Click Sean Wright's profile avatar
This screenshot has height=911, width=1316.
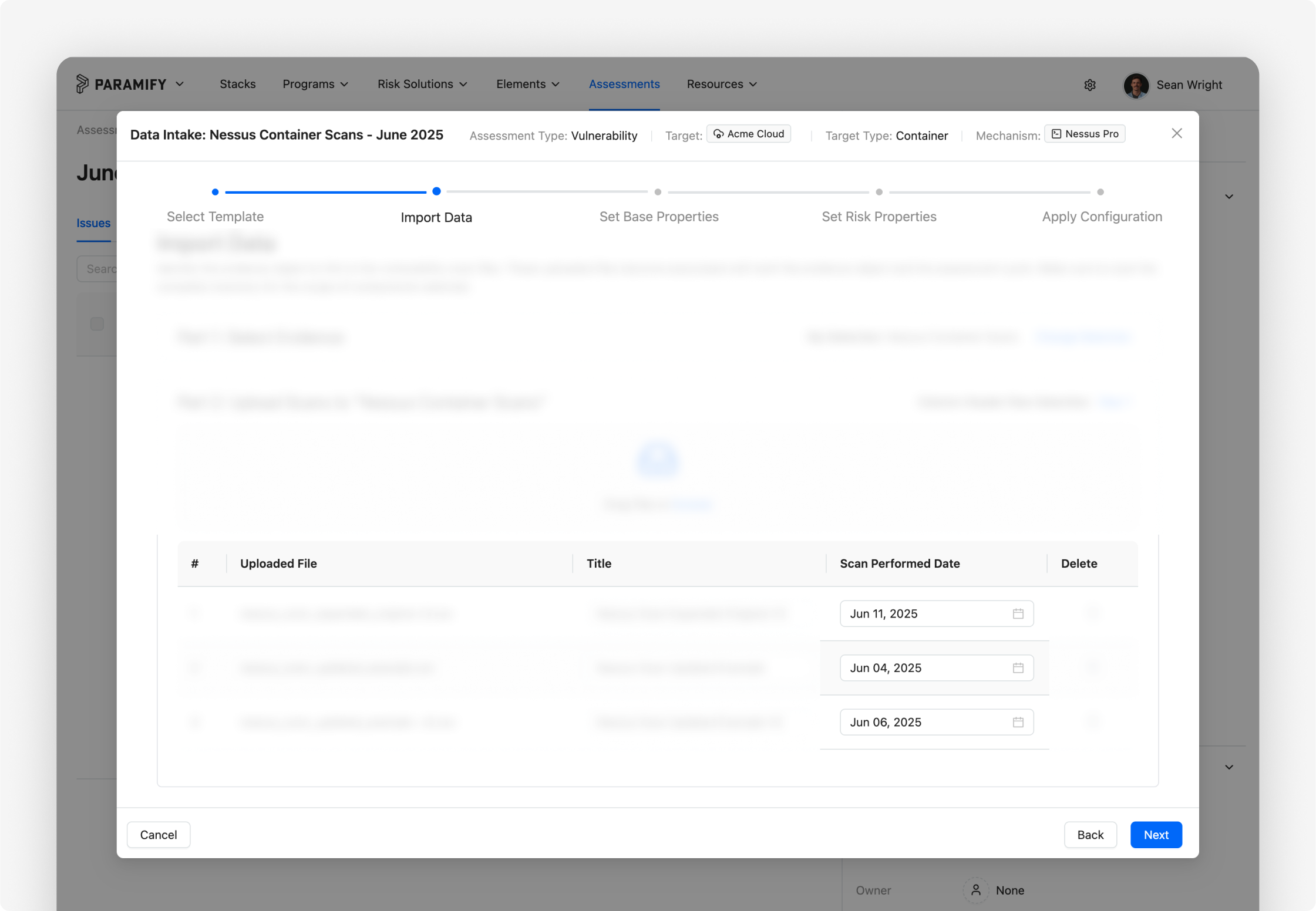click(x=1136, y=85)
